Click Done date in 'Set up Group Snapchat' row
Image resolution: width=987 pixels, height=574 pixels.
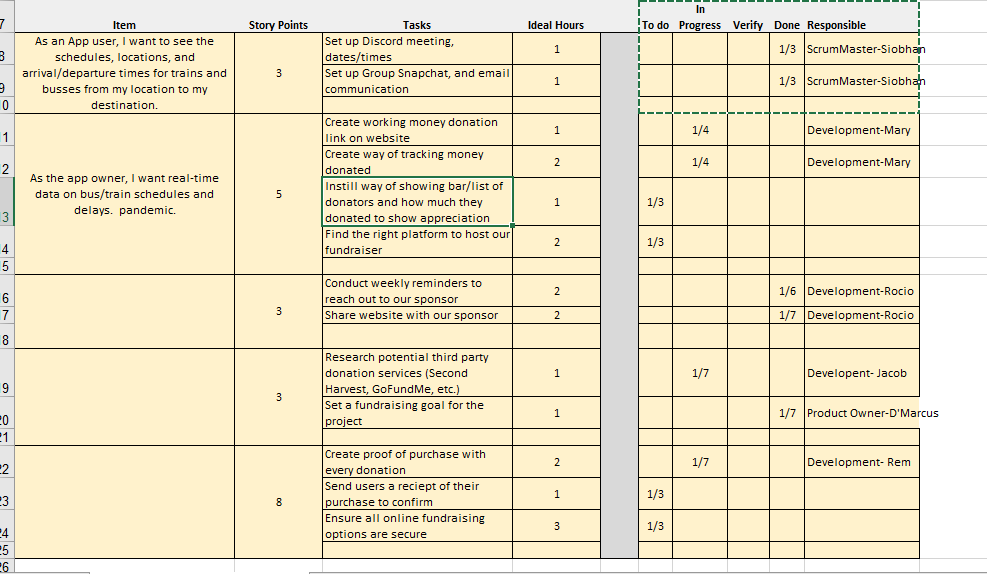787,81
